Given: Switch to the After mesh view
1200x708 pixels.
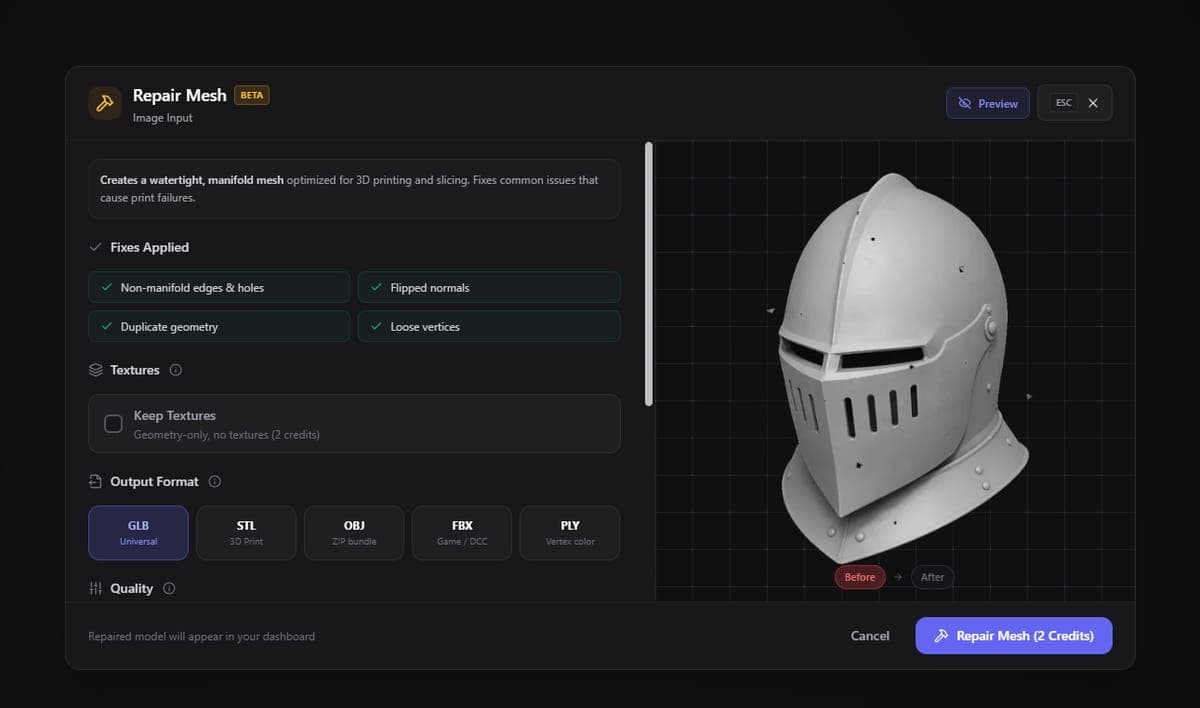Looking at the screenshot, I should pyautogui.click(x=932, y=577).
